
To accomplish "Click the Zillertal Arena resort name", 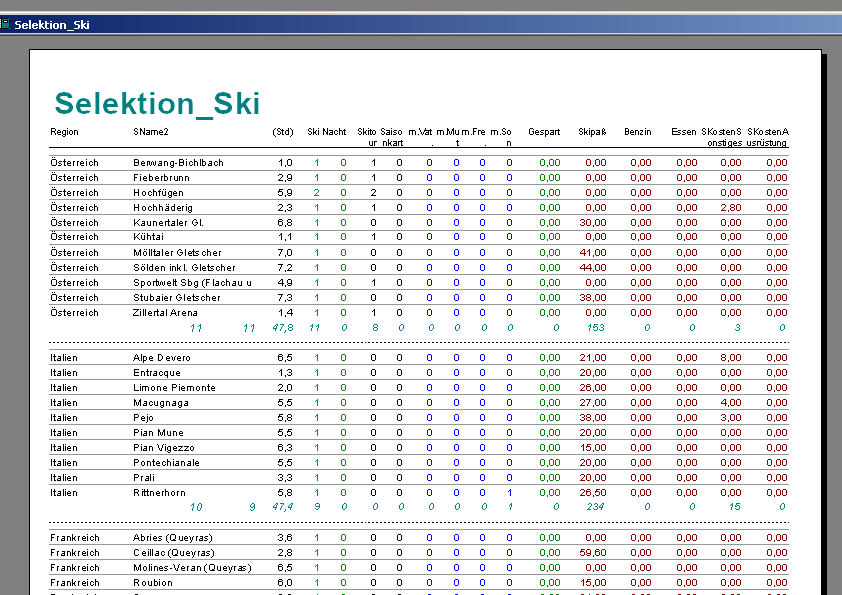I will [x=167, y=312].
